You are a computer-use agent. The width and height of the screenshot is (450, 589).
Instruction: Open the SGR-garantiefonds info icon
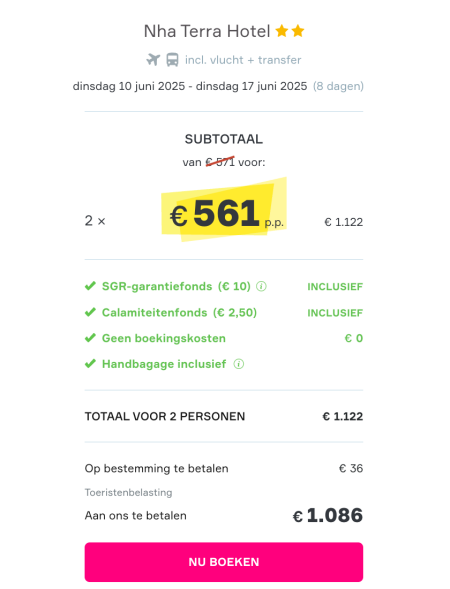pos(261,287)
